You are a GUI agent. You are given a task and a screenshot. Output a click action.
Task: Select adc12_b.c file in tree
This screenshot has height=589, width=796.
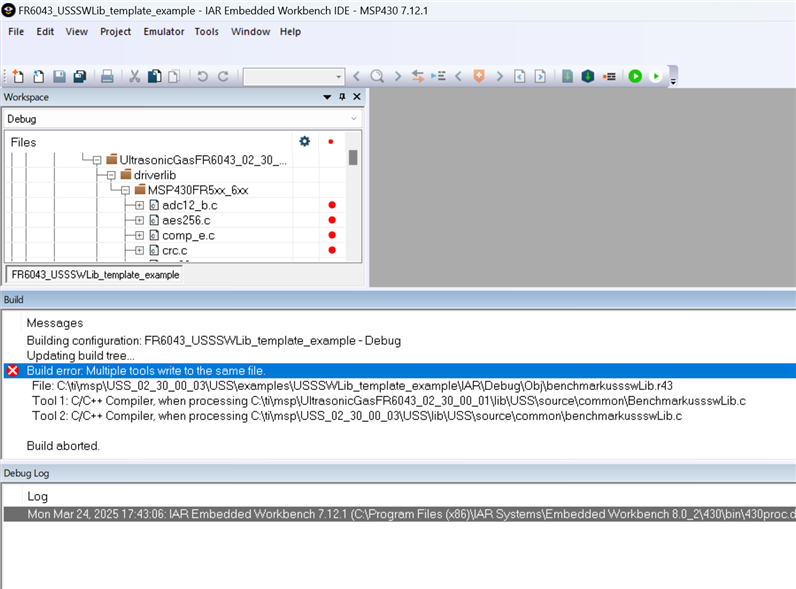[x=189, y=205]
